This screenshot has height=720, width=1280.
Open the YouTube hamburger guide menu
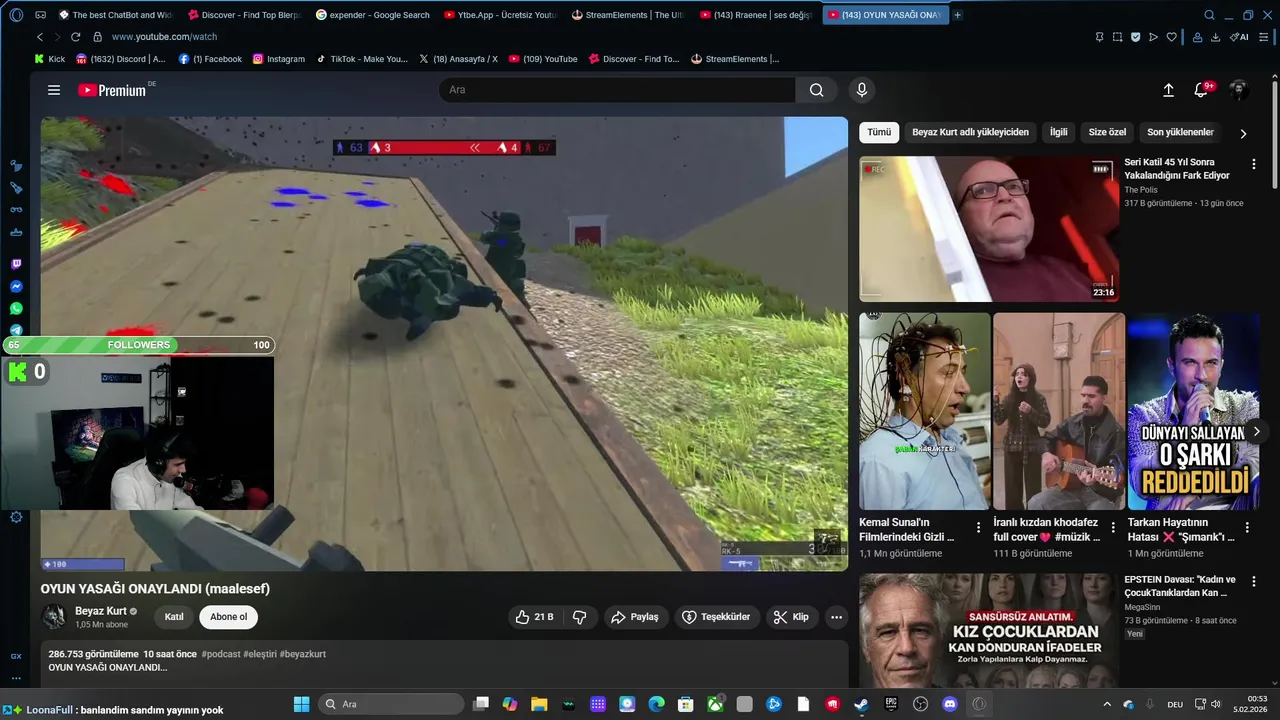tap(54, 90)
